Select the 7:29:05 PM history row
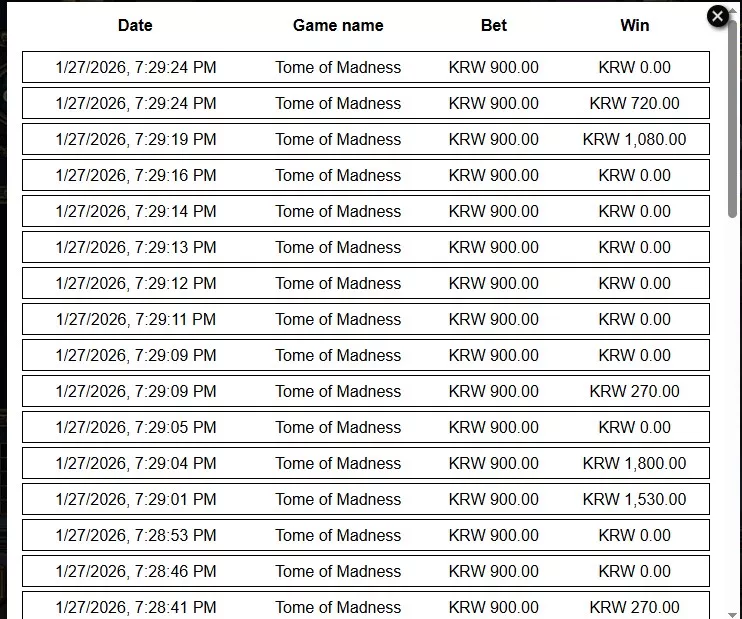This screenshot has width=742, height=619. click(366, 427)
